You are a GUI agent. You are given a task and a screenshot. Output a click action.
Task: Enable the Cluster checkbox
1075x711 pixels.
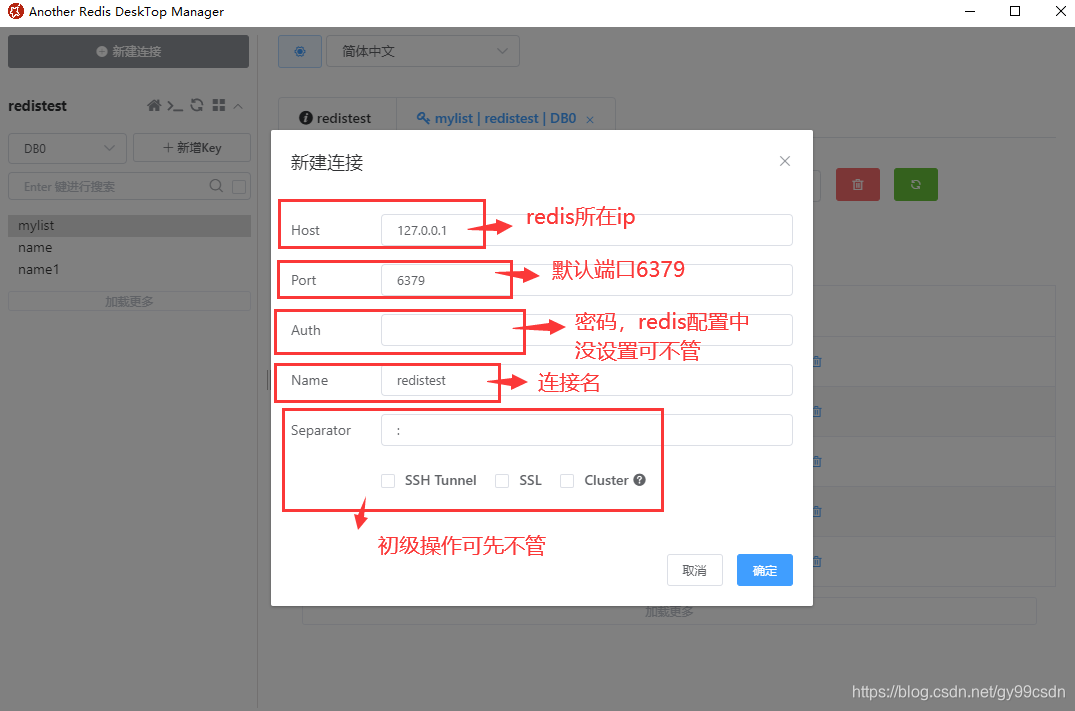click(567, 481)
